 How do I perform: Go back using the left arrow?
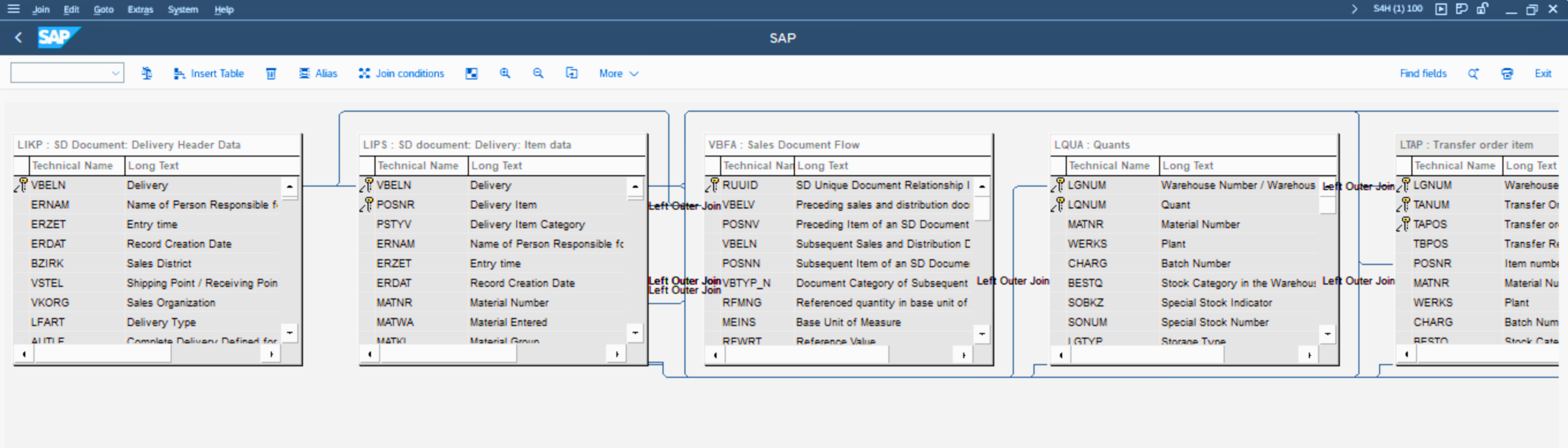18,38
